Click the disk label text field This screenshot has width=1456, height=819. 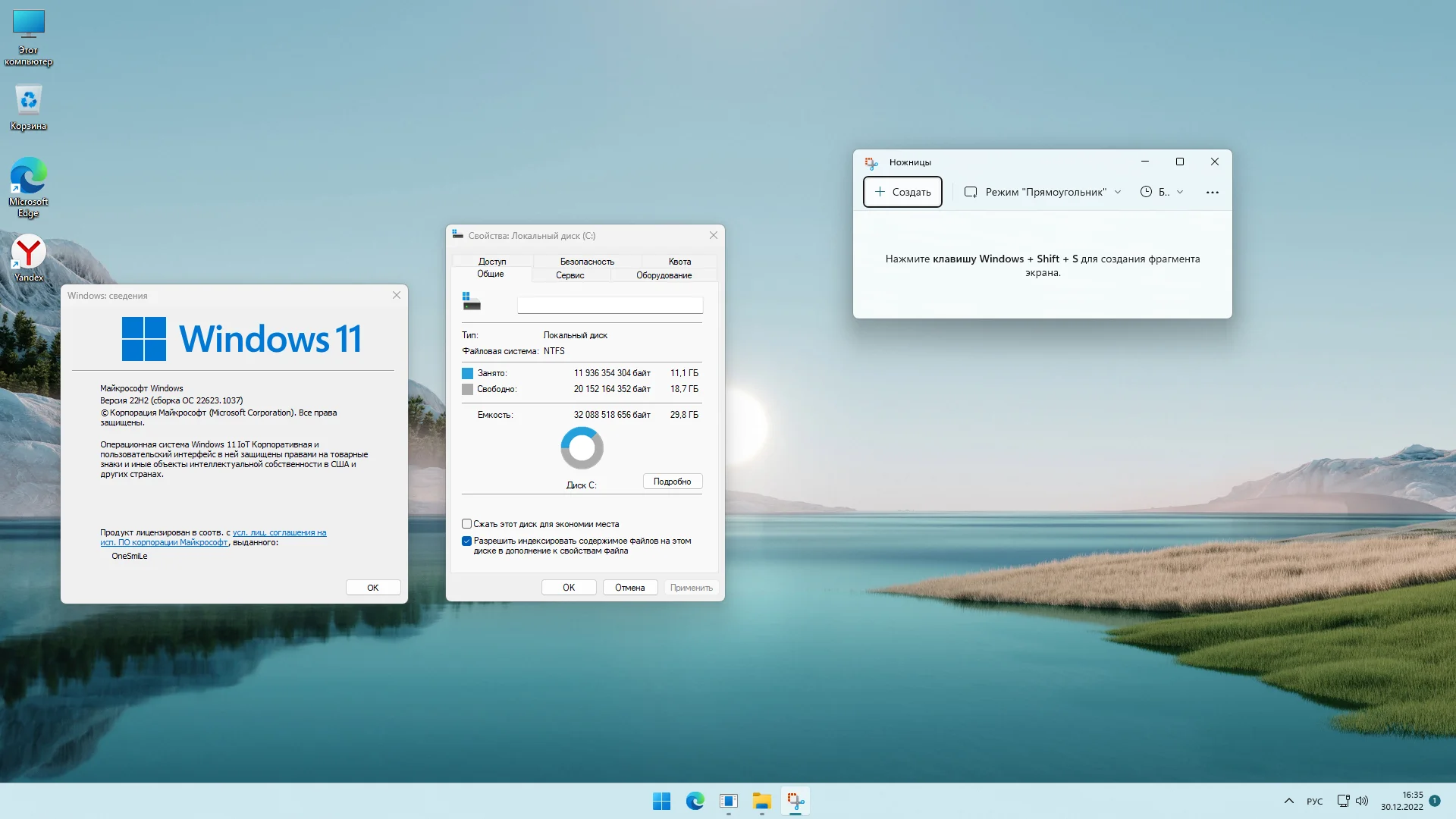[610, 305]
